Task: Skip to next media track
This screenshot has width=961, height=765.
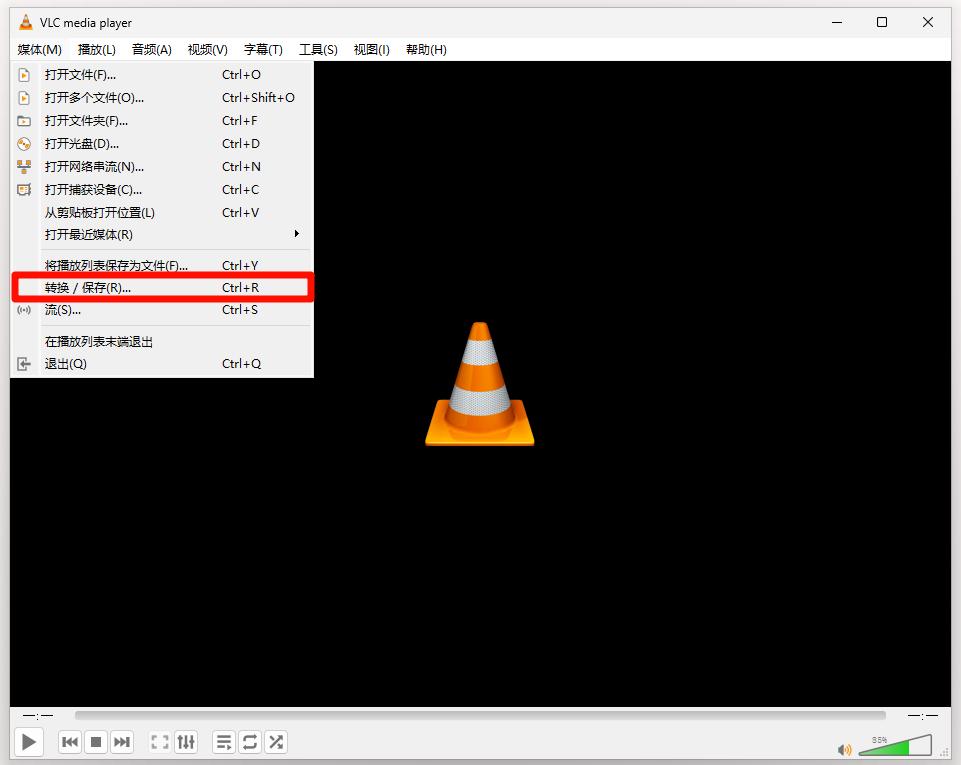Action: click(x=122, y=742)
